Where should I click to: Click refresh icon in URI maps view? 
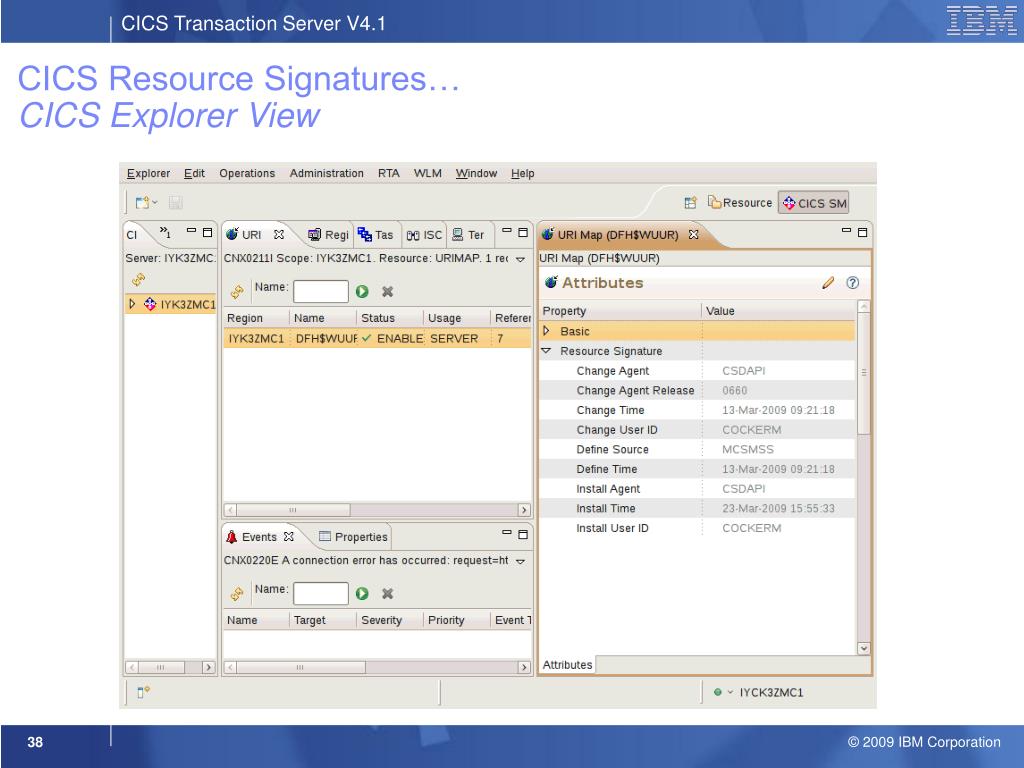(237, 291)
